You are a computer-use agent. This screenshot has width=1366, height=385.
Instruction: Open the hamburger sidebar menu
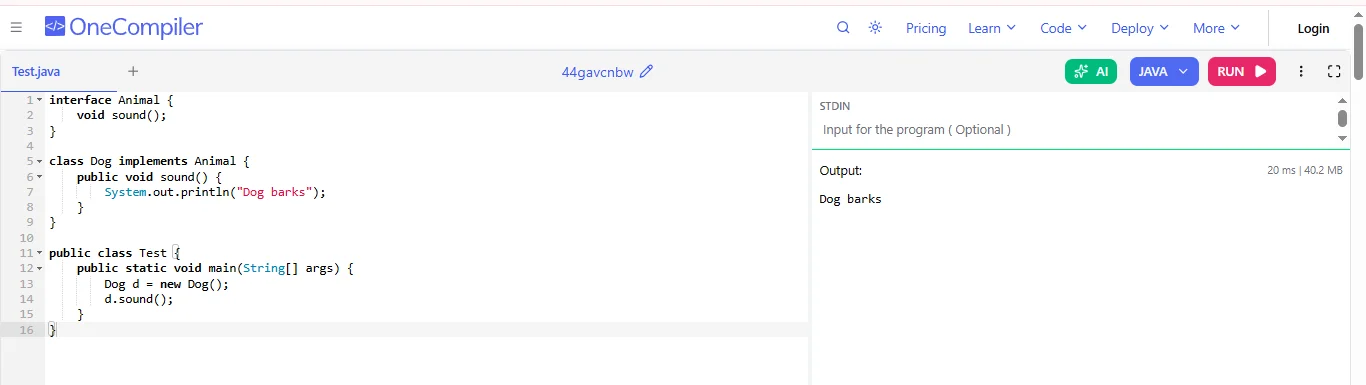click(x=16, y=28)
